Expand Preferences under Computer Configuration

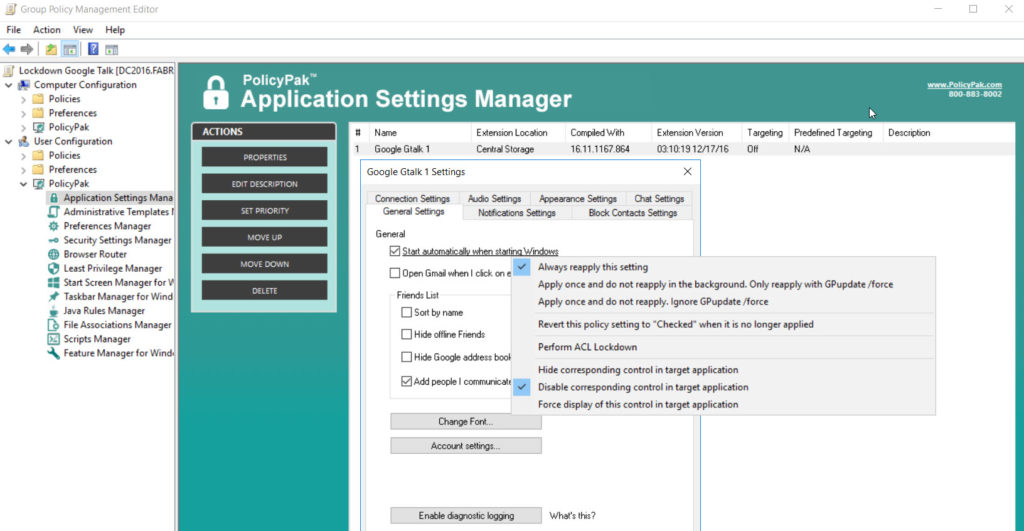coord(24,114)
